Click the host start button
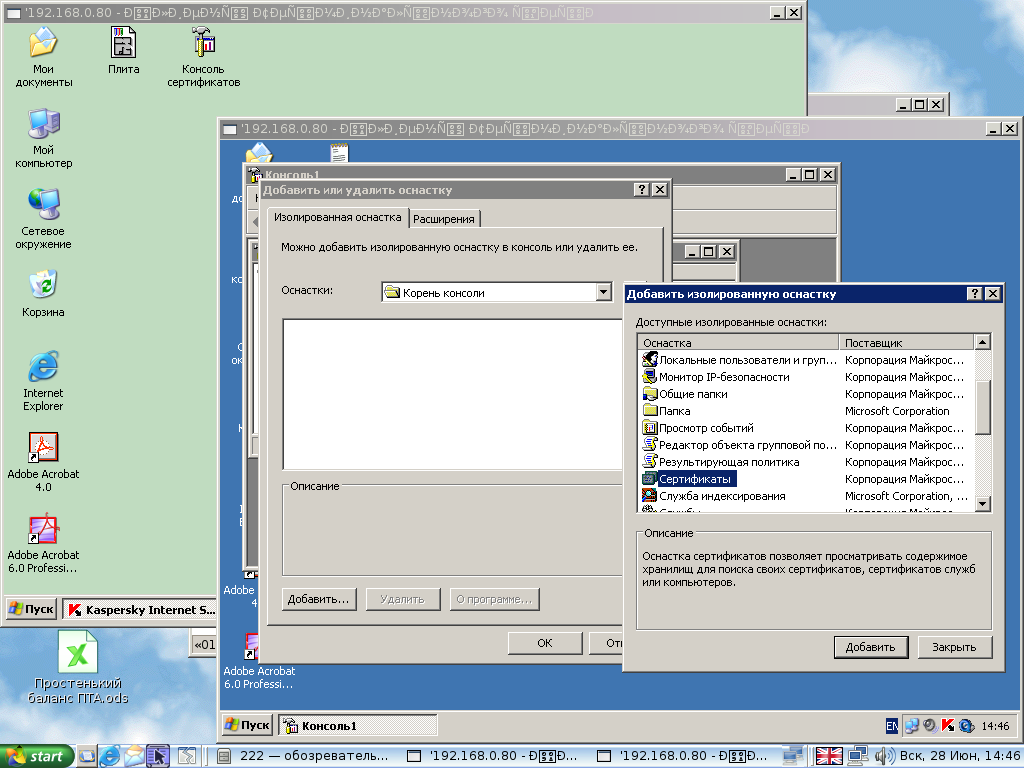 pyautogui.click(x=37, y=757)
